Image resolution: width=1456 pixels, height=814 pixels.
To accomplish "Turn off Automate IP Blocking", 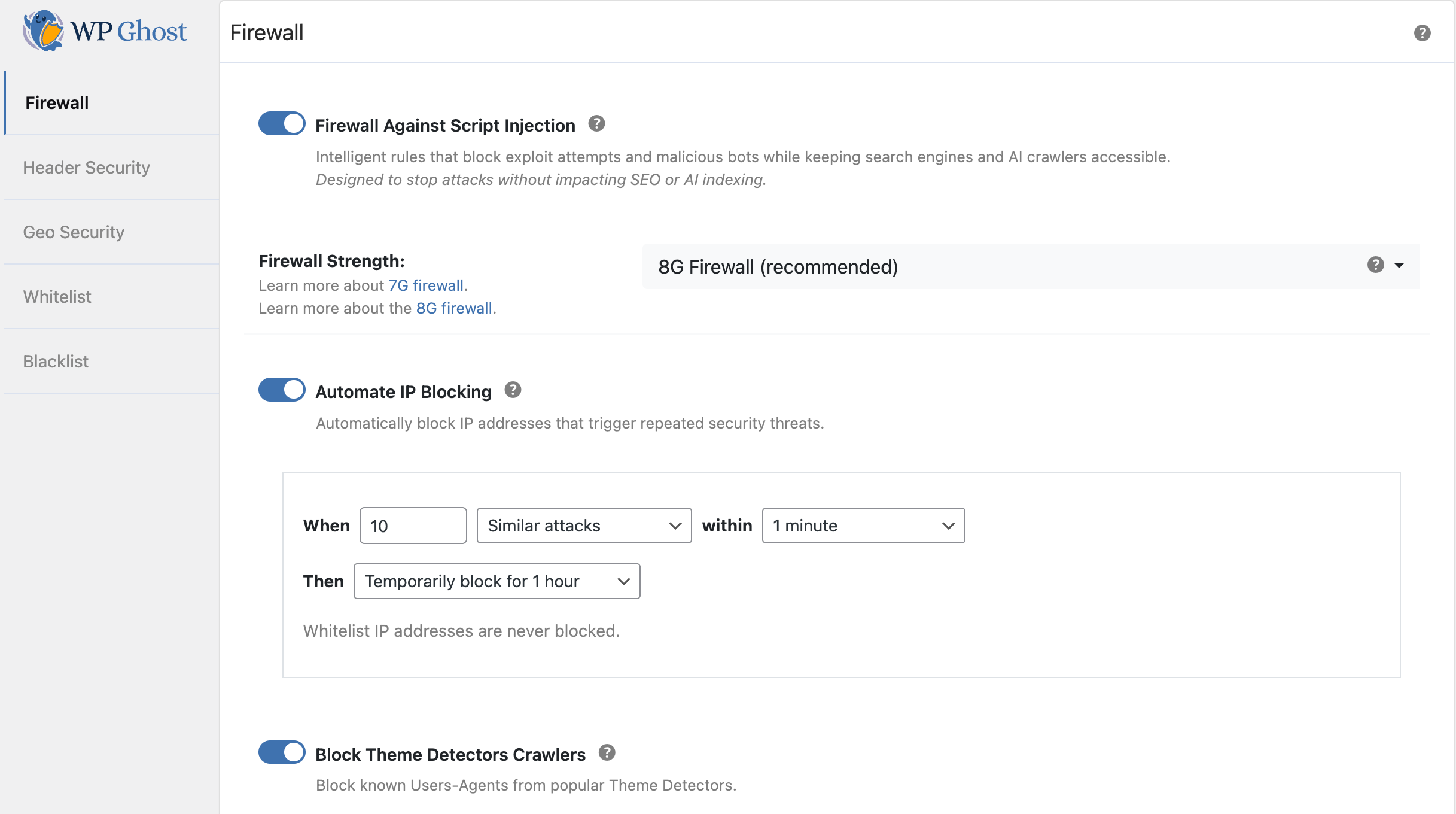I will click(281, 390).
